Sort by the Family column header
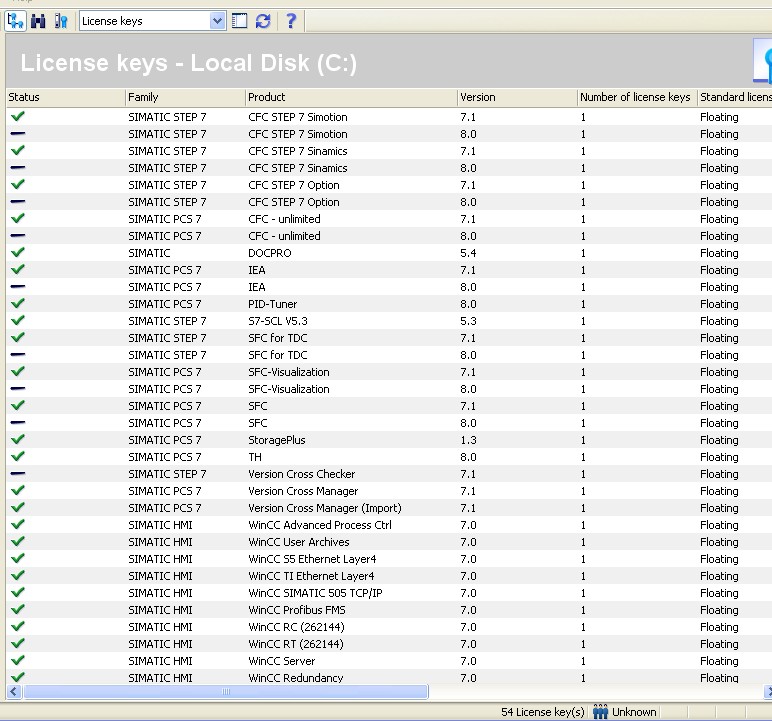772x721 pixels. click(185, 98)
